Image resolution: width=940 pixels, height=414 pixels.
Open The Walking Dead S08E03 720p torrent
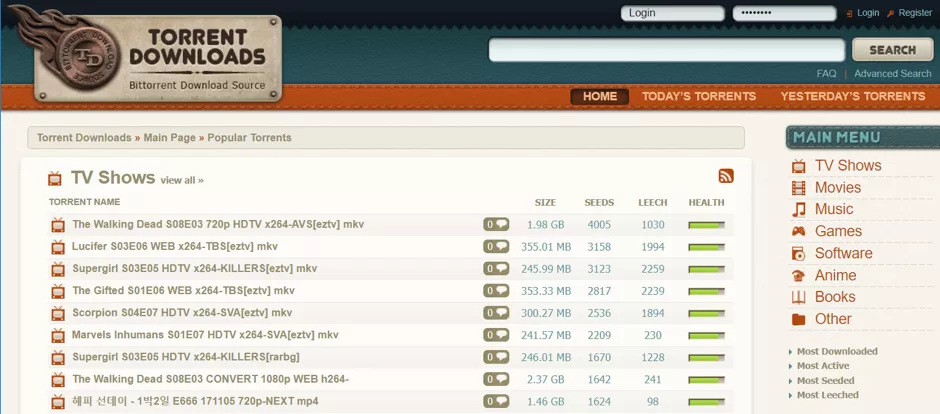point(218,225)
